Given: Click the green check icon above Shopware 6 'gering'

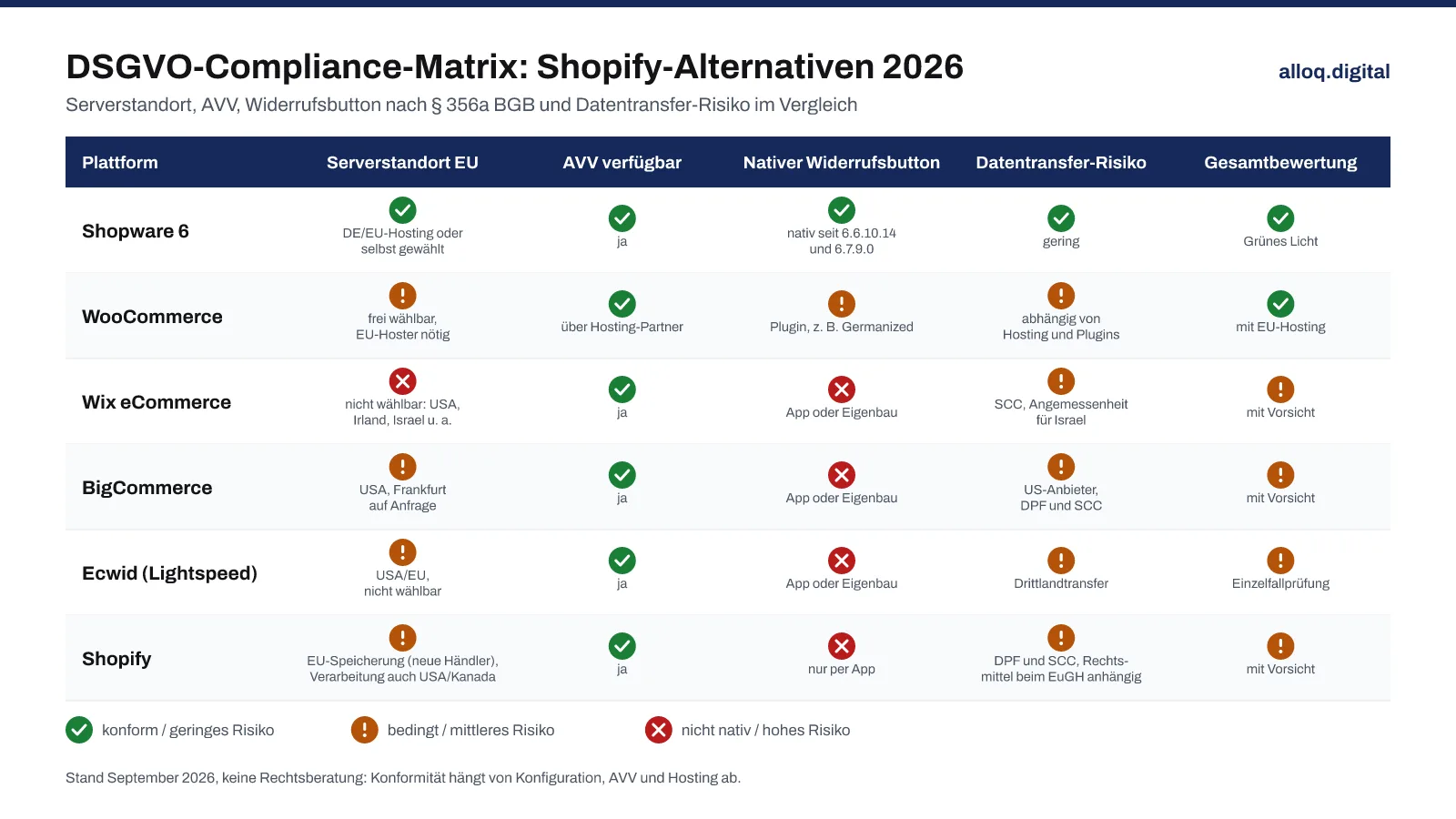Looking at the screenshot, I should [x=1061, y=218].
